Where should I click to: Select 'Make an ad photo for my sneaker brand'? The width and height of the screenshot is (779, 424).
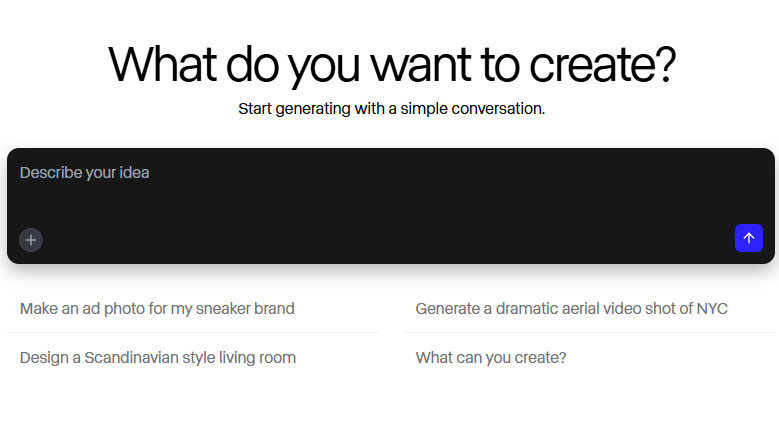[157, 309]
